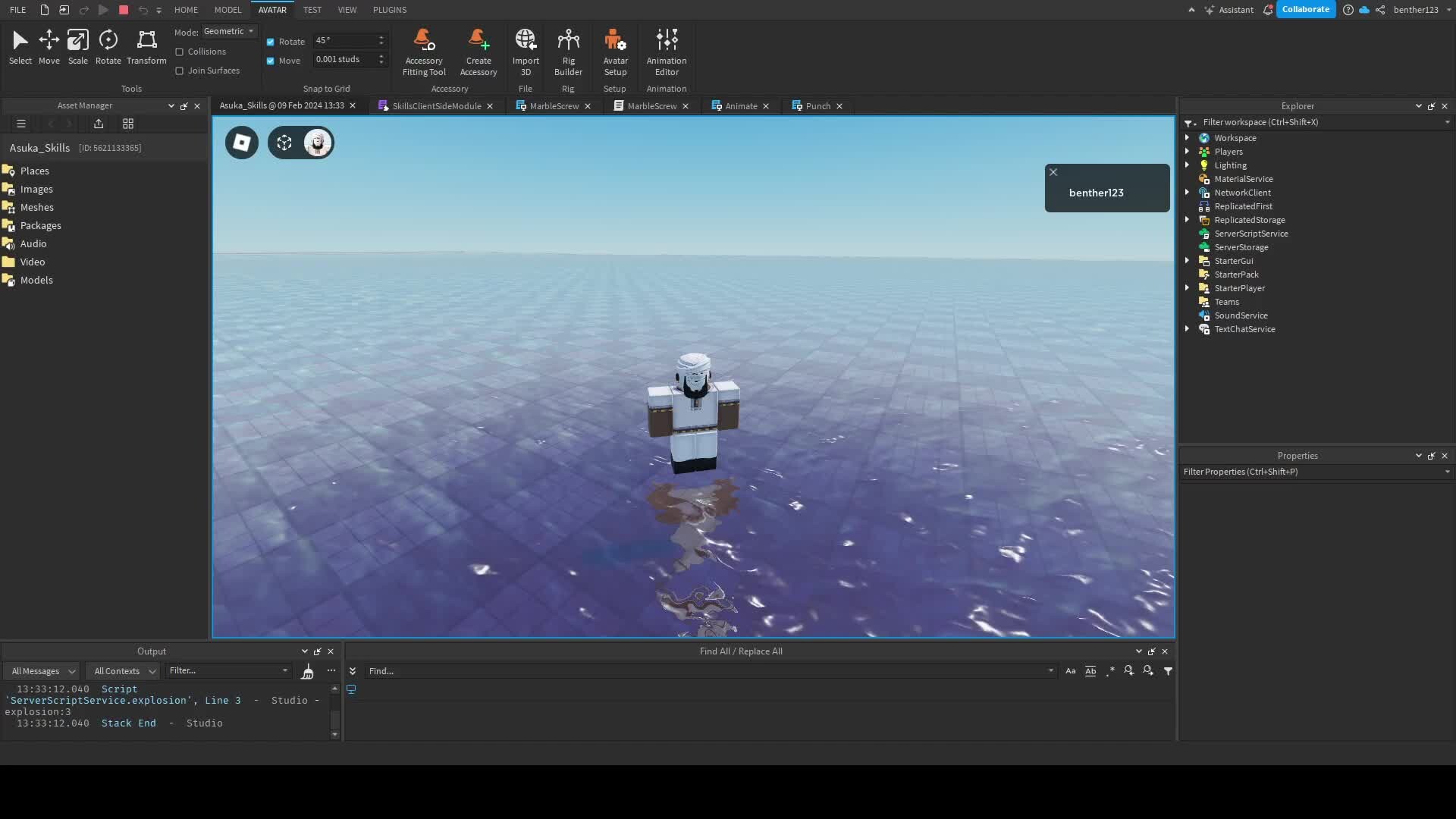Activate the Scale tool
1456x819 pixels.
tap(77, 45)
